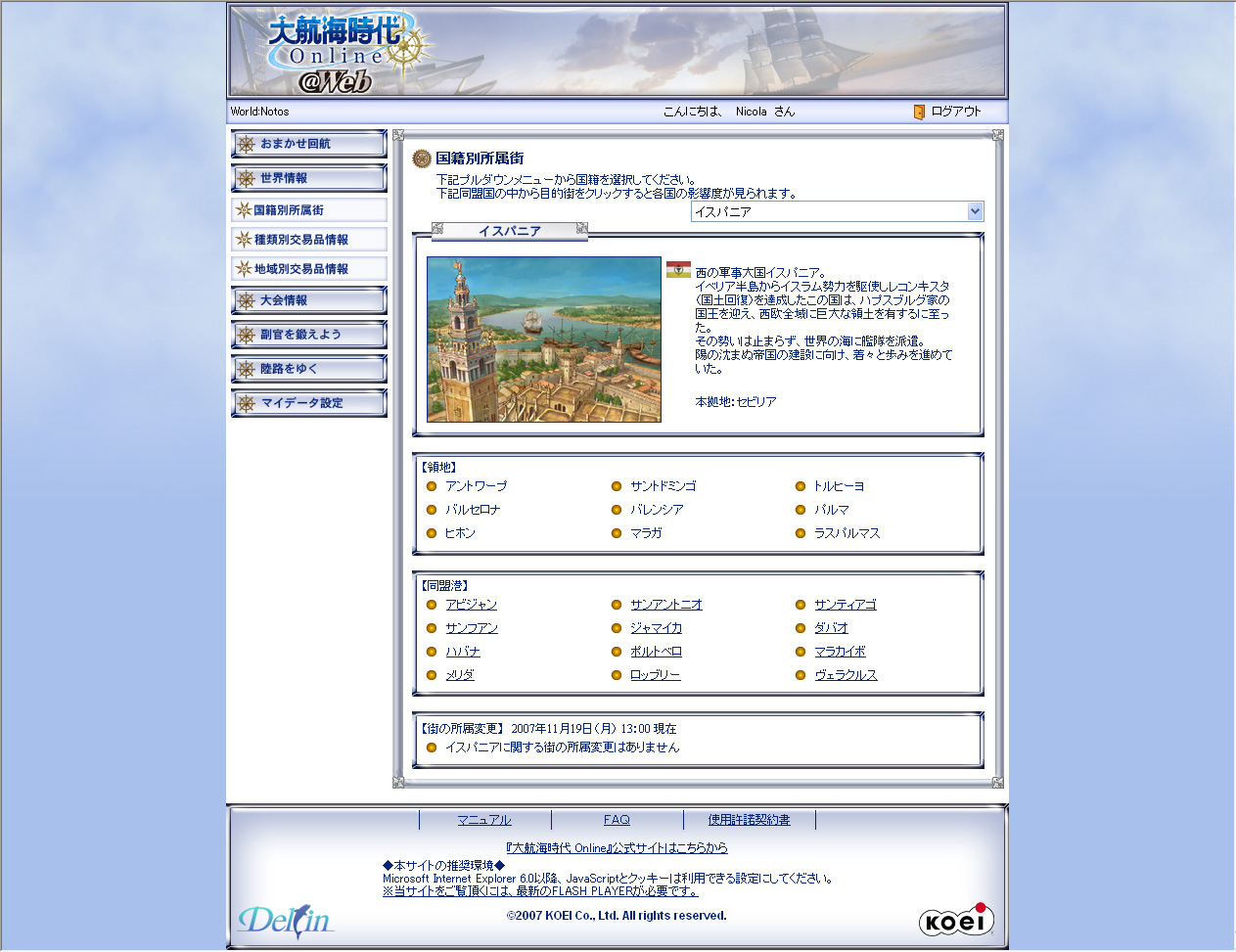Open allied port ロッブリー
The image size is (1236, 952).
pyautogui.click(x=656, y=675)
